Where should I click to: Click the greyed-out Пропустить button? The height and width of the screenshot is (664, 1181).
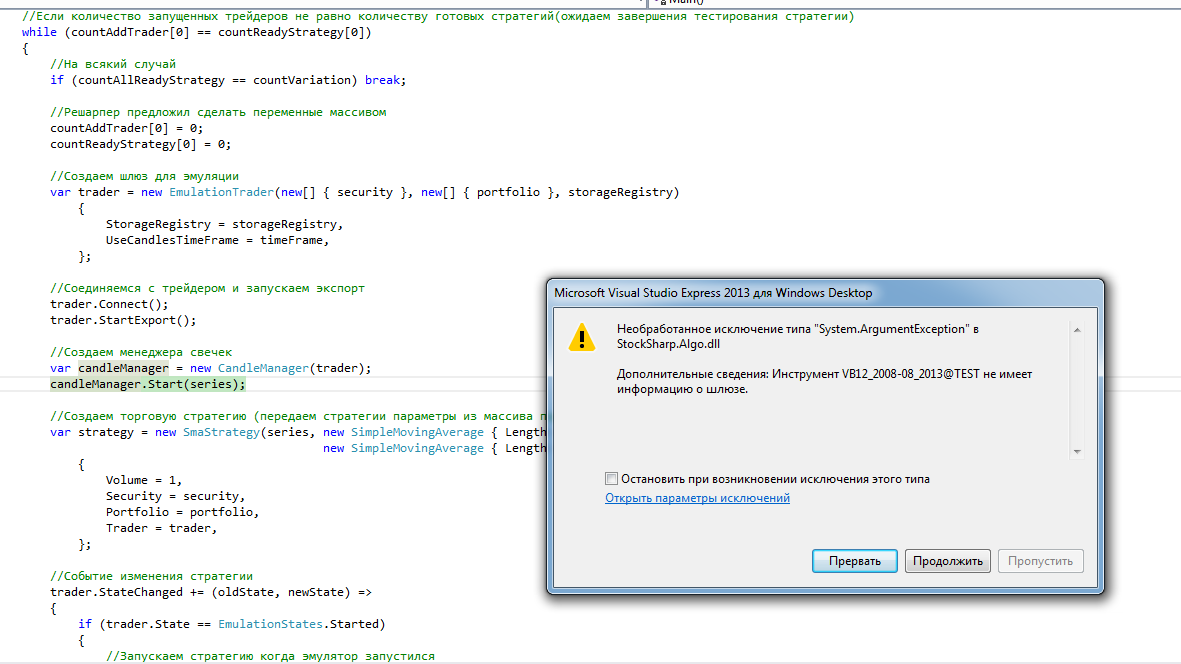pos(1040,561)
